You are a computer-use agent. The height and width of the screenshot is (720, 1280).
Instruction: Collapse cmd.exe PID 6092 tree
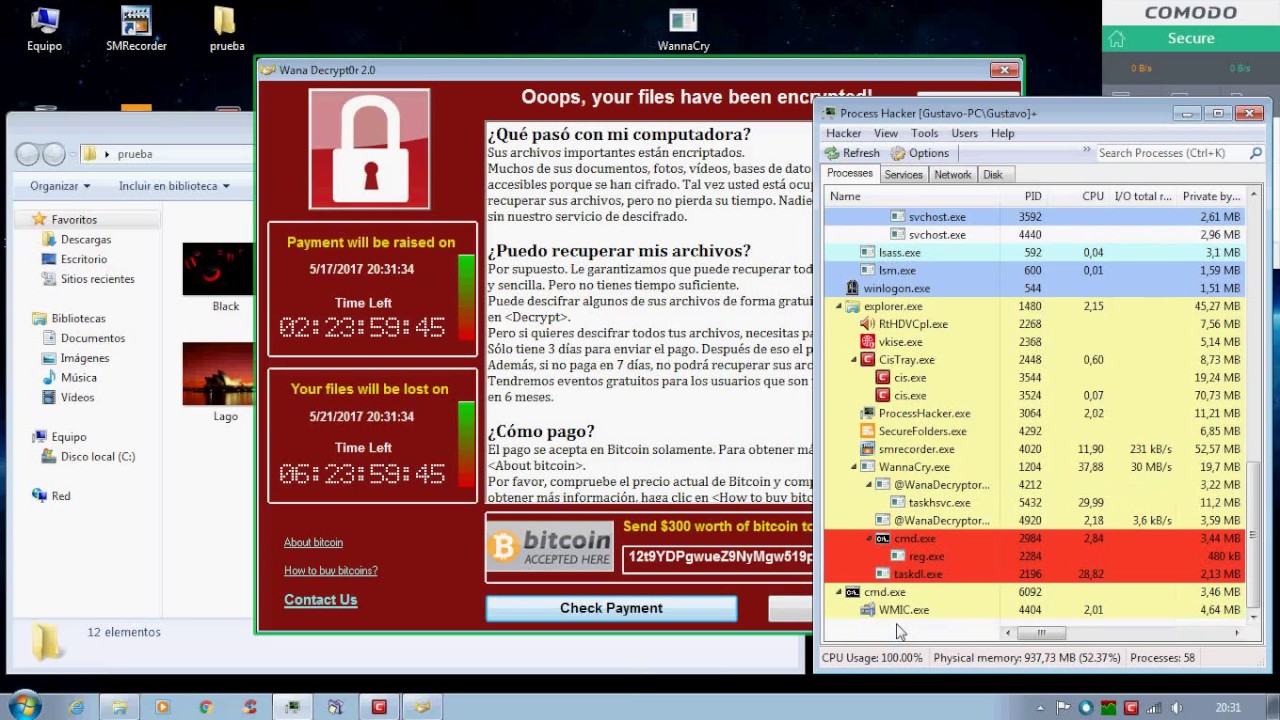point(839,592)
